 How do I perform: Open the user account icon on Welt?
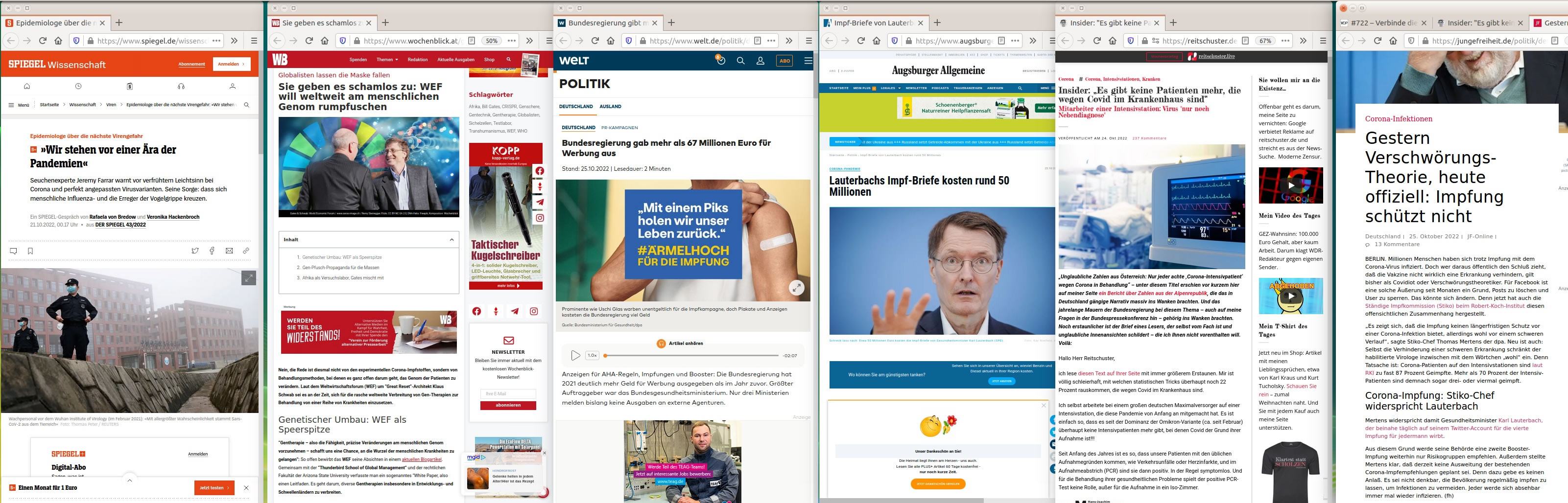760,61
